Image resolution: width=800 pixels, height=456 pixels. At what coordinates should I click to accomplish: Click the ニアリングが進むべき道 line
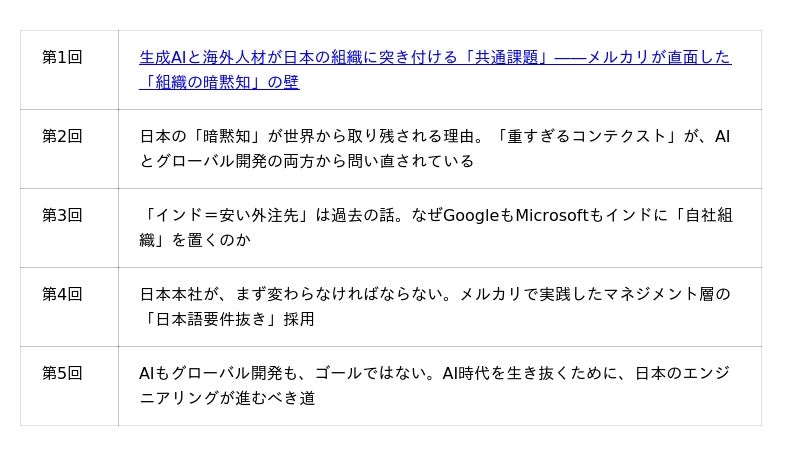coord(227,398)
